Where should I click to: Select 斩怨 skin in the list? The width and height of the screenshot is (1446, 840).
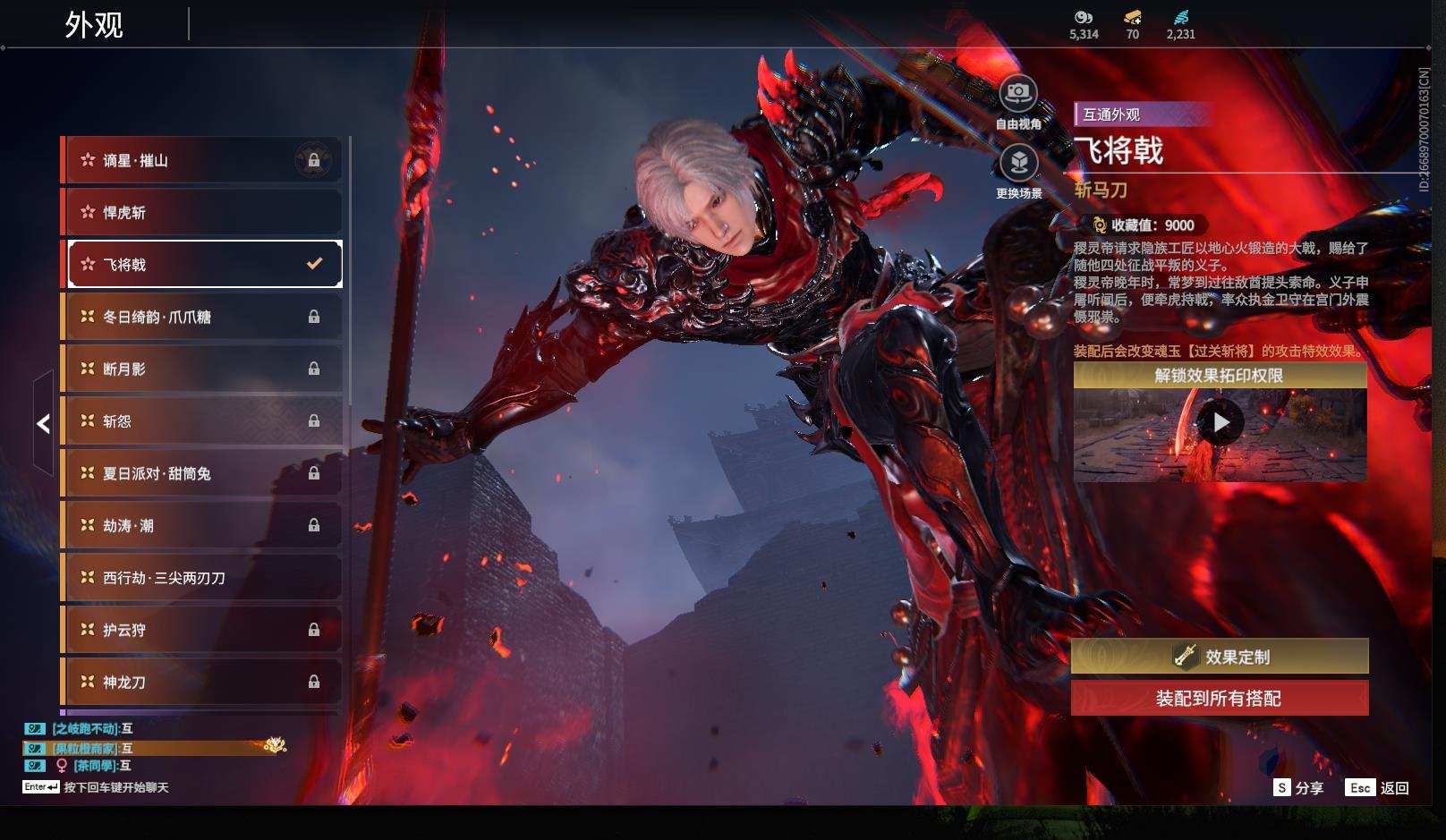(x=201, y=420)
